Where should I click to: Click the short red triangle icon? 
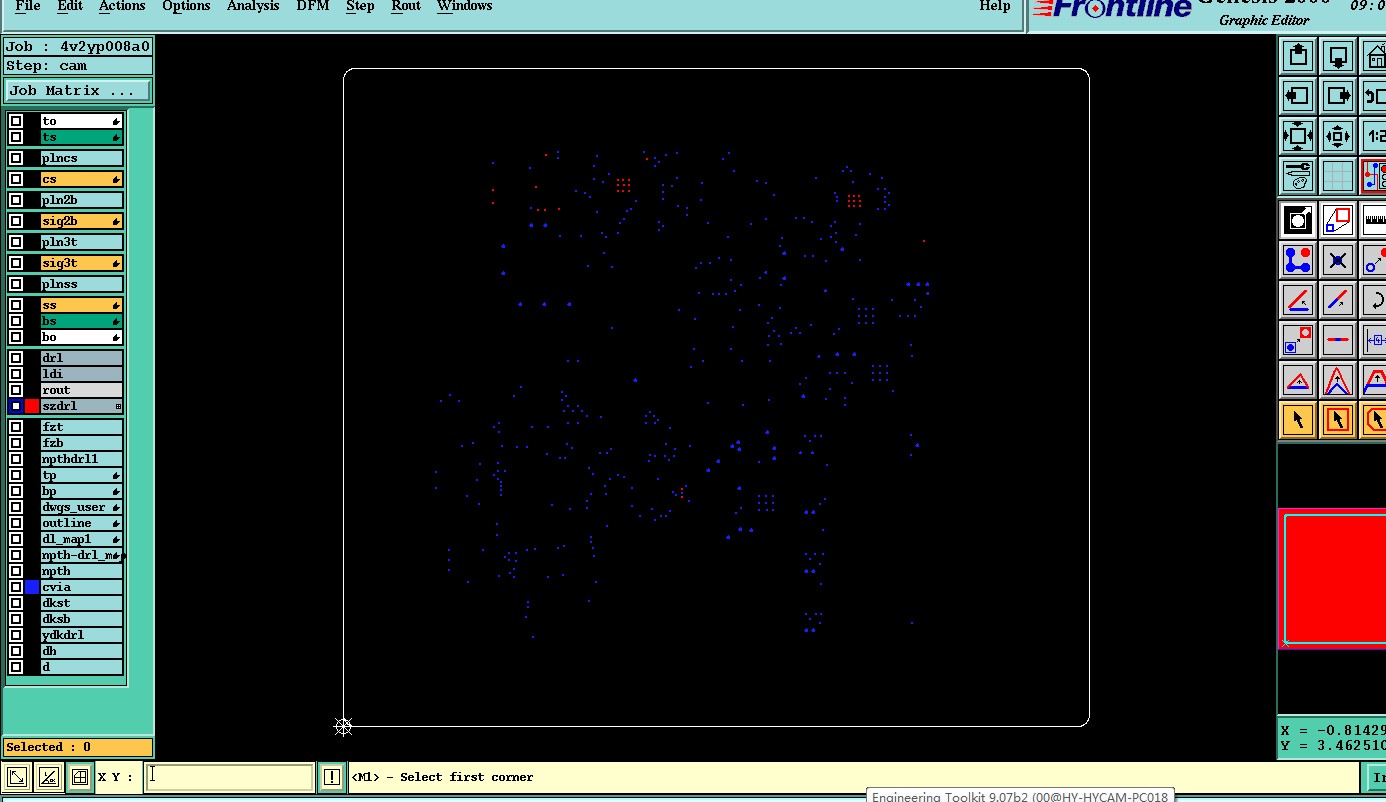click(1298, 380)
